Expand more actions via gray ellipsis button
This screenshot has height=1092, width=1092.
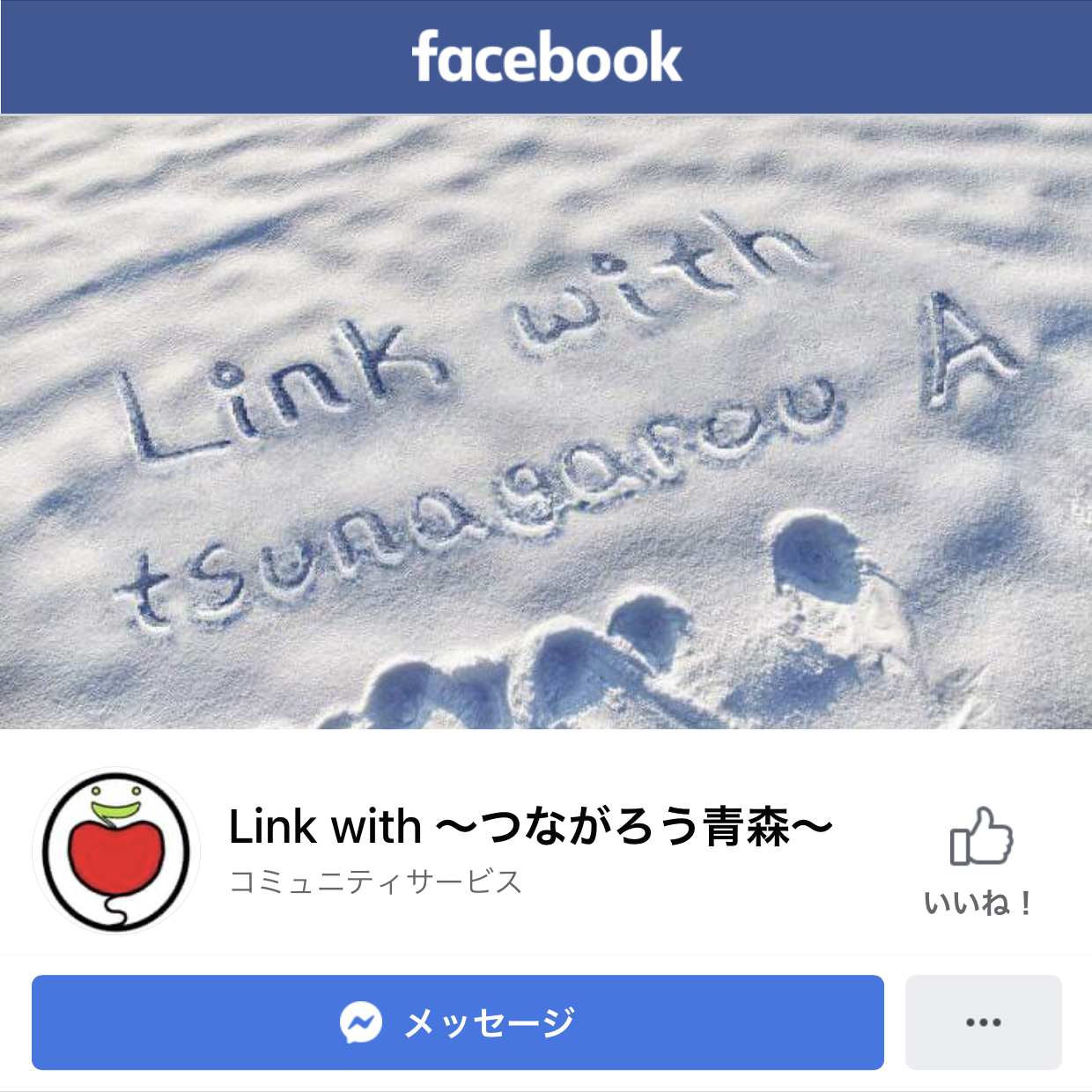click(x=983, y=1022)
